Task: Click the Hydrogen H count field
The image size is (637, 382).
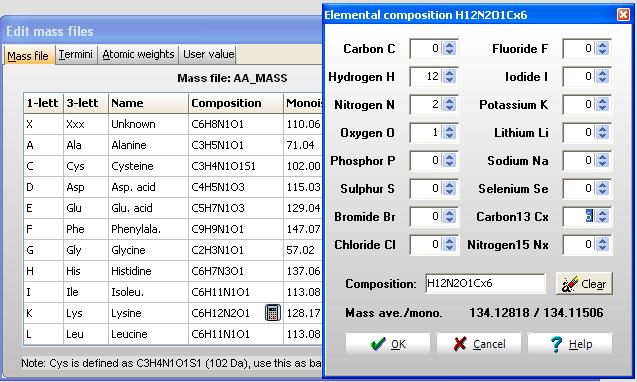Action: [426, 77]
